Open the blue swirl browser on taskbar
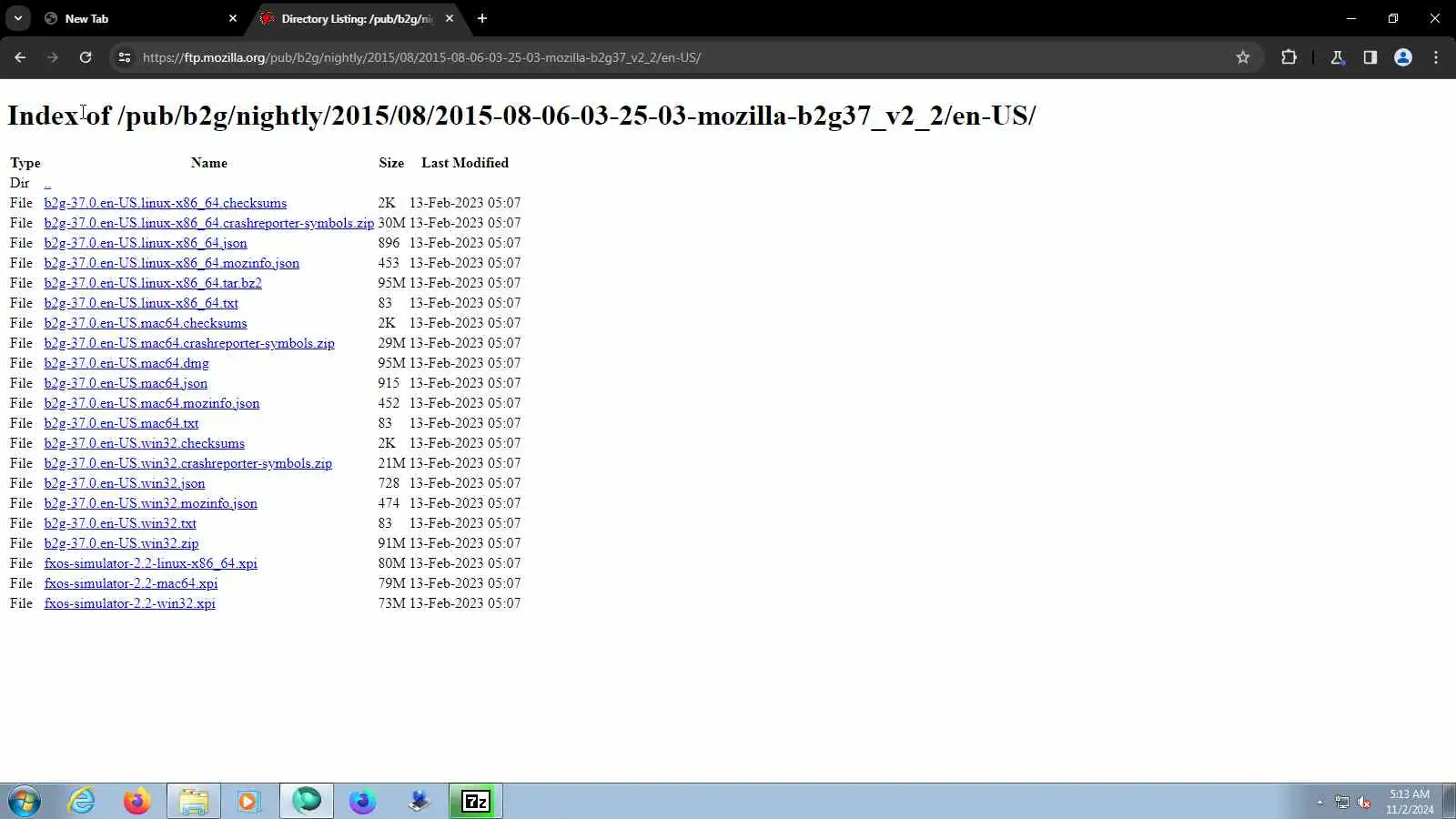 [363, 802]
